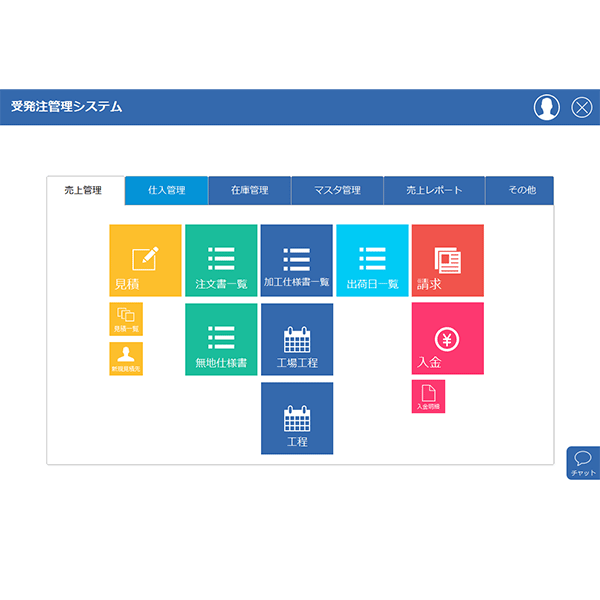Switch to the 仕入管理 tab
Screen dimensions: 600x600
(x=166, y=190)
